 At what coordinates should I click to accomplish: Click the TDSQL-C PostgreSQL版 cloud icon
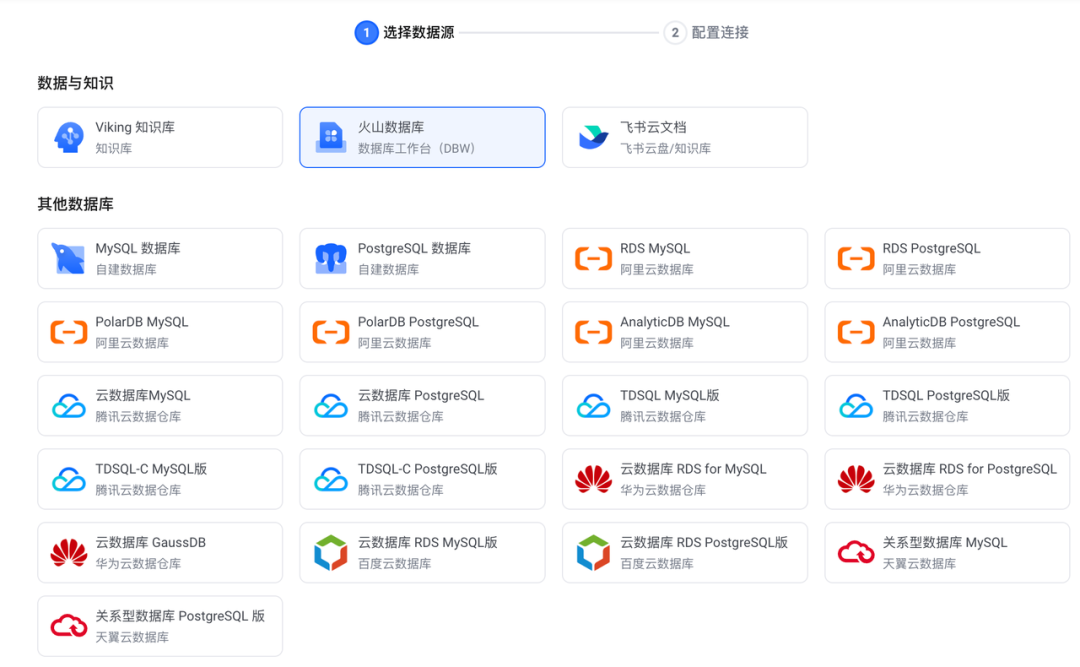pyautogui.click(x=331, y=479)
